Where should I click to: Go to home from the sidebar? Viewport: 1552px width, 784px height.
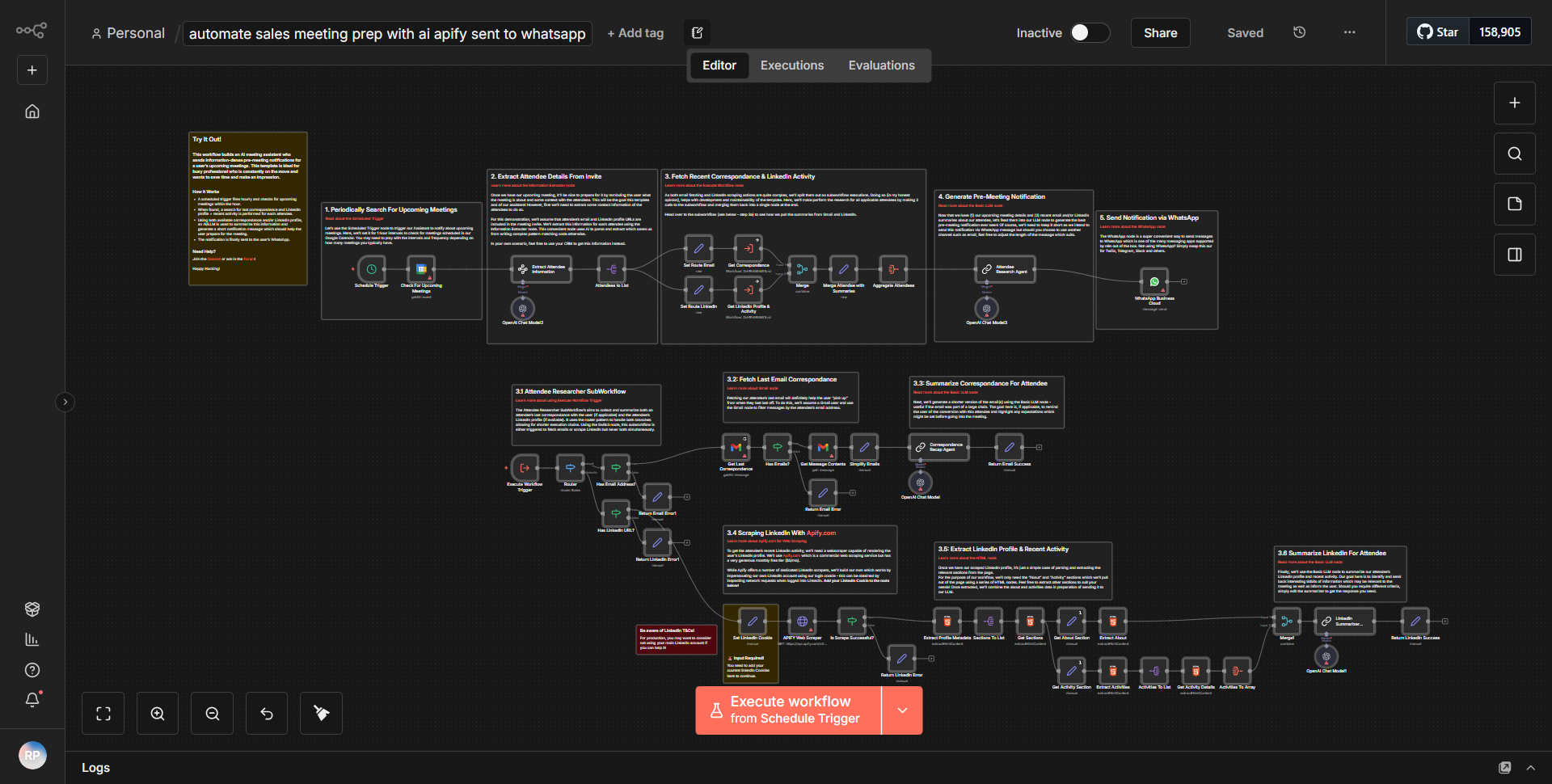tap(32, 112)
